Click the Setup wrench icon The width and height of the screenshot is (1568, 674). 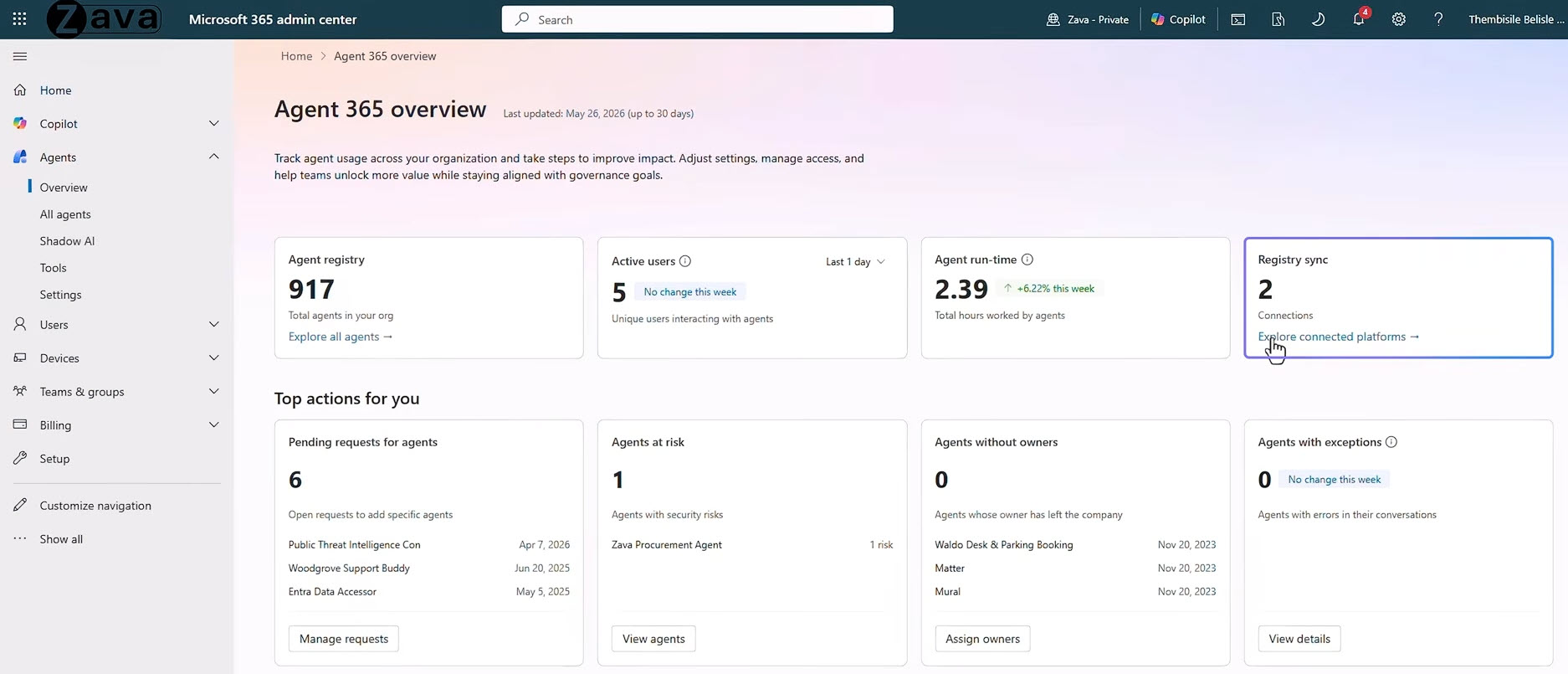tap(20, 458)
